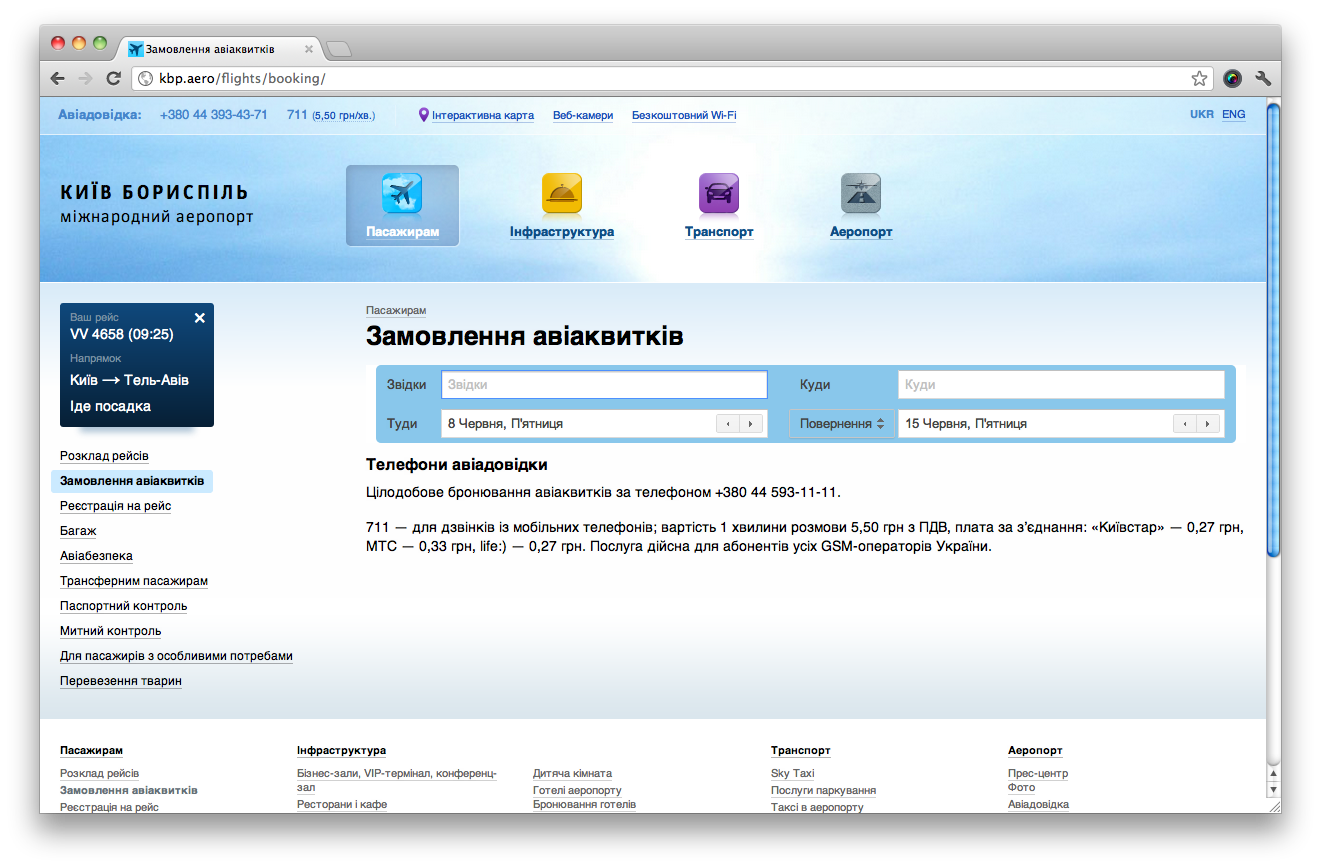Click the footer Аеропорт heading
Image resolution: width=1321 pixels, height=868 pixels.
coord(1035,750)
